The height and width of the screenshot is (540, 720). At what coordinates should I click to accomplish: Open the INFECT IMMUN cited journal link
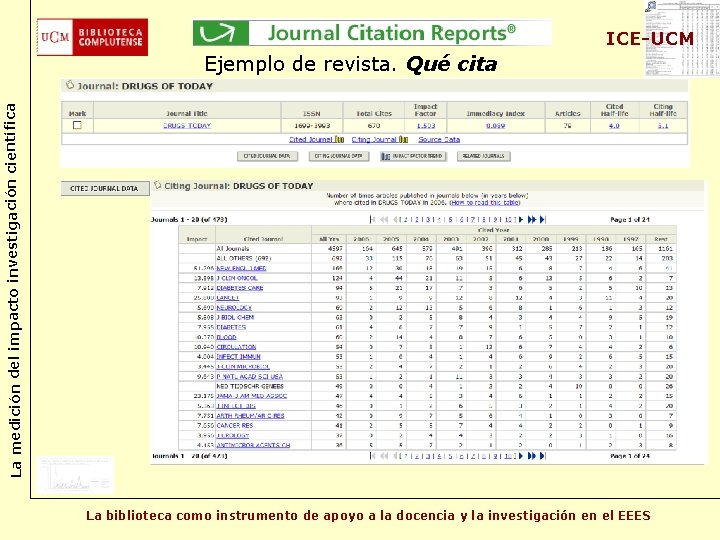click(238, 357)
